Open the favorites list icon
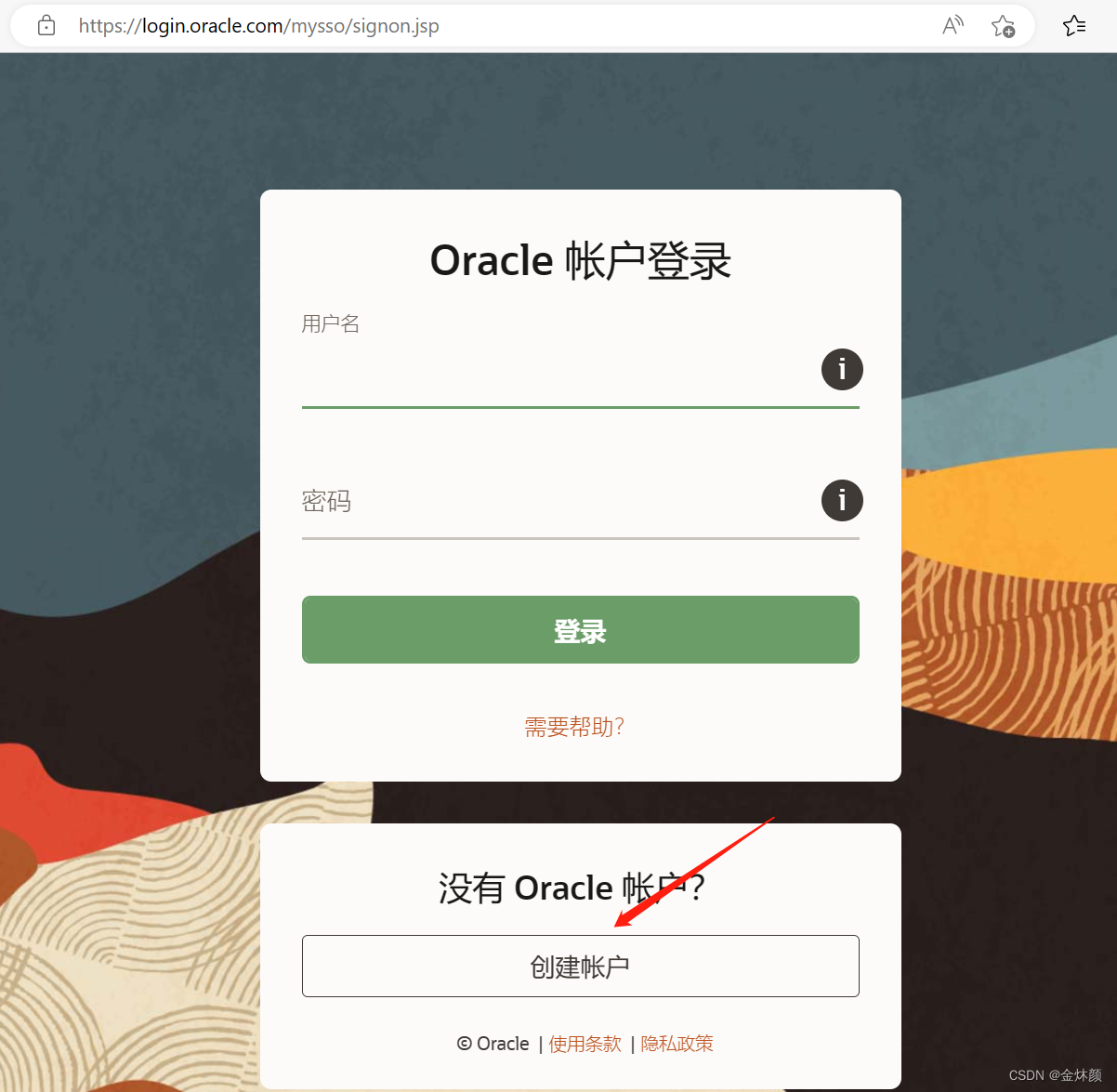Screen dimensions: 1117x1092 pos(1074,26)
